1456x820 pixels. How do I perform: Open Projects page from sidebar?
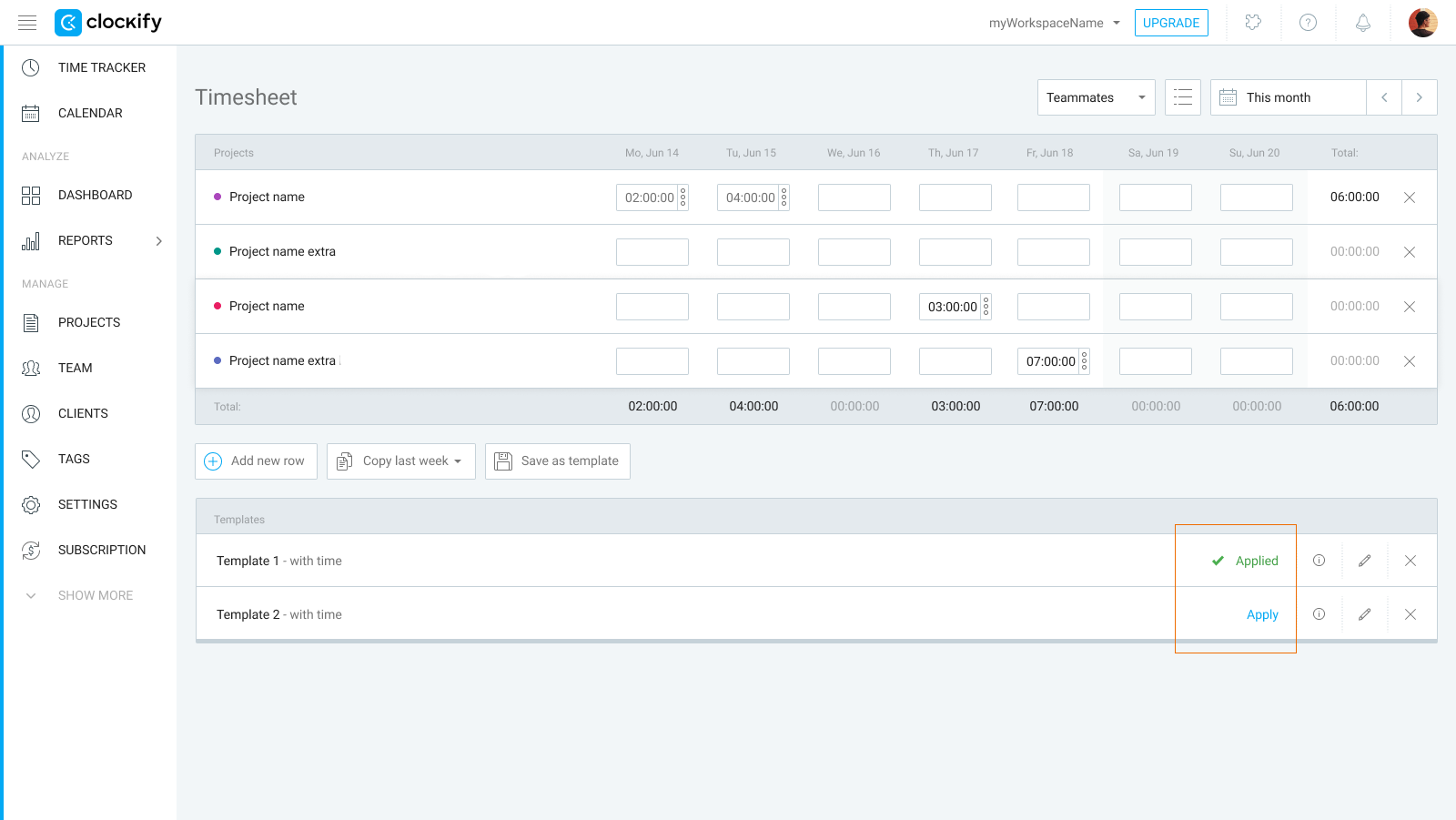tap(89, 322)
